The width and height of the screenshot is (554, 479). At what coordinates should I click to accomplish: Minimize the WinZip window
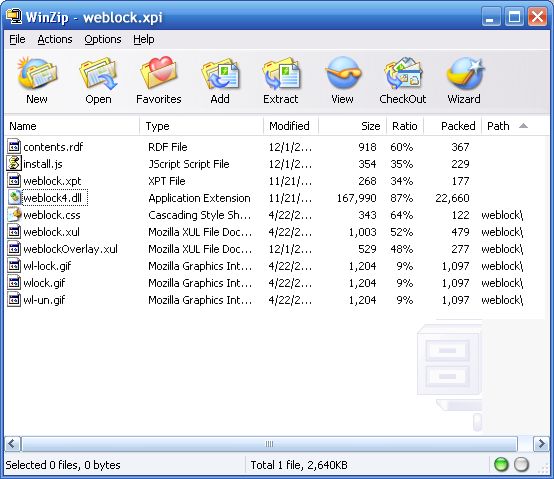click(x=490, y=17)
